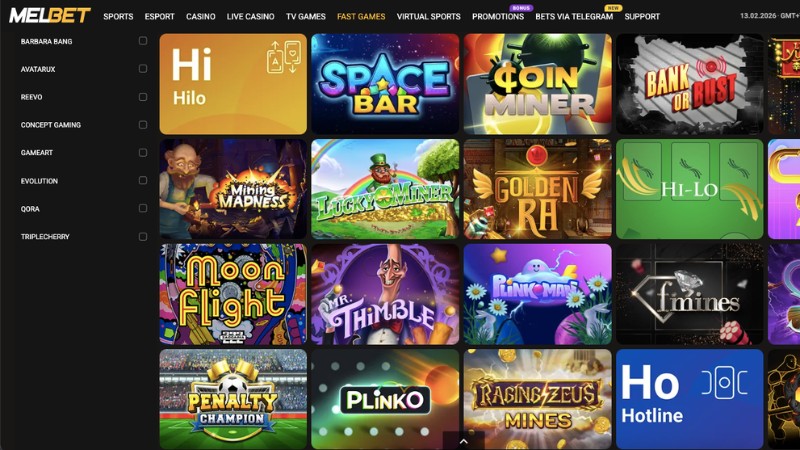Tick the Triplecherry provider checkbox
This screenshot has height=450, width=800.
click(x=143, y=237)
